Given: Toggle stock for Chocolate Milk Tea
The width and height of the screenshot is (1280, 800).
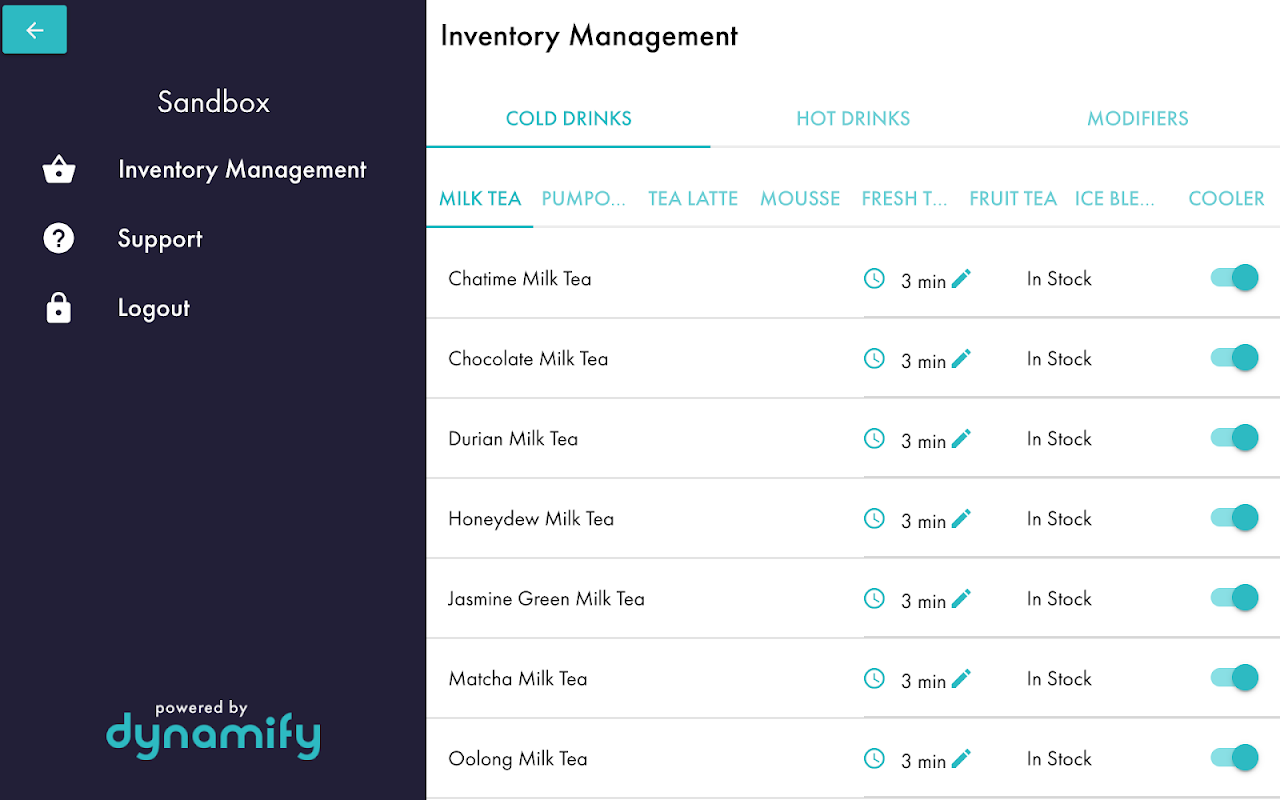Looking at the screenshot, I should pos(1234,358).
